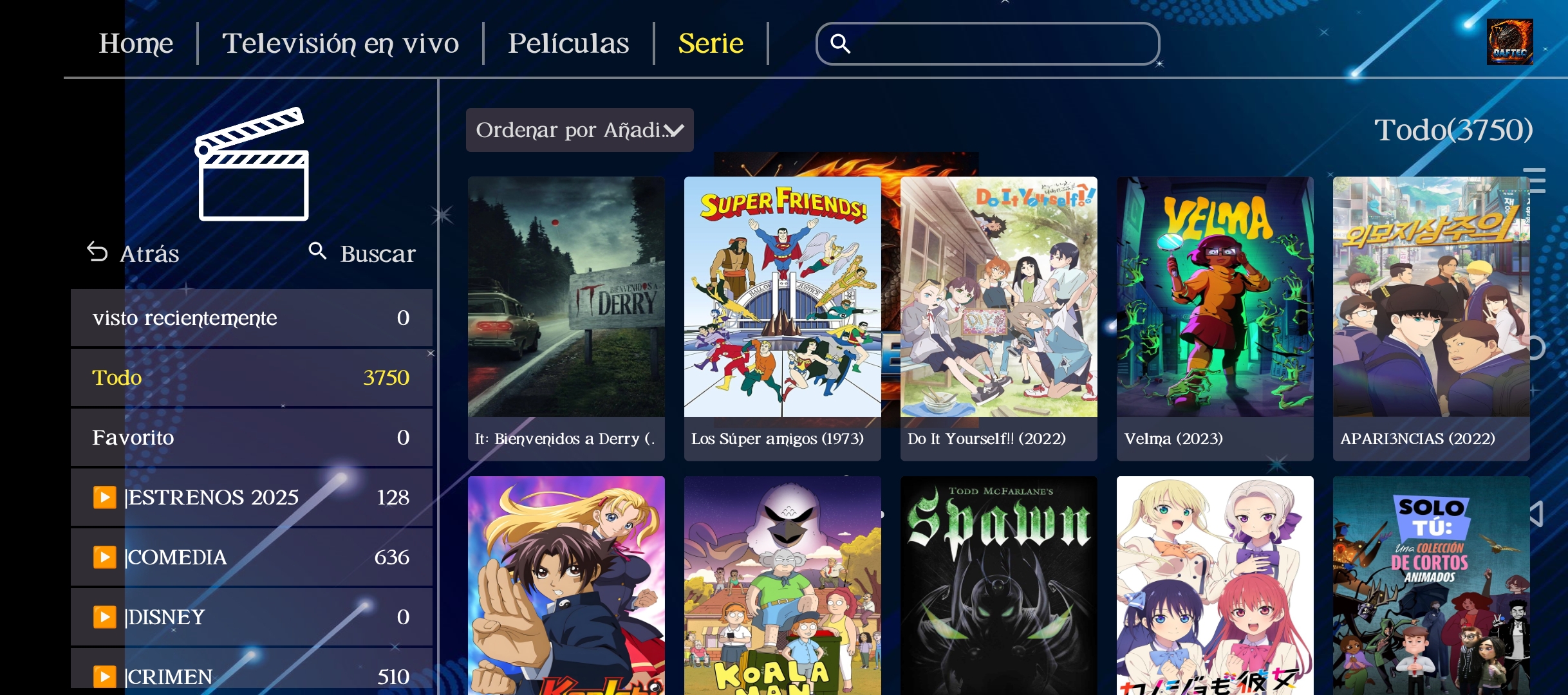Select the Favorito category
The height and width of the screenshot is (695, 1568).
pos(252,438)
